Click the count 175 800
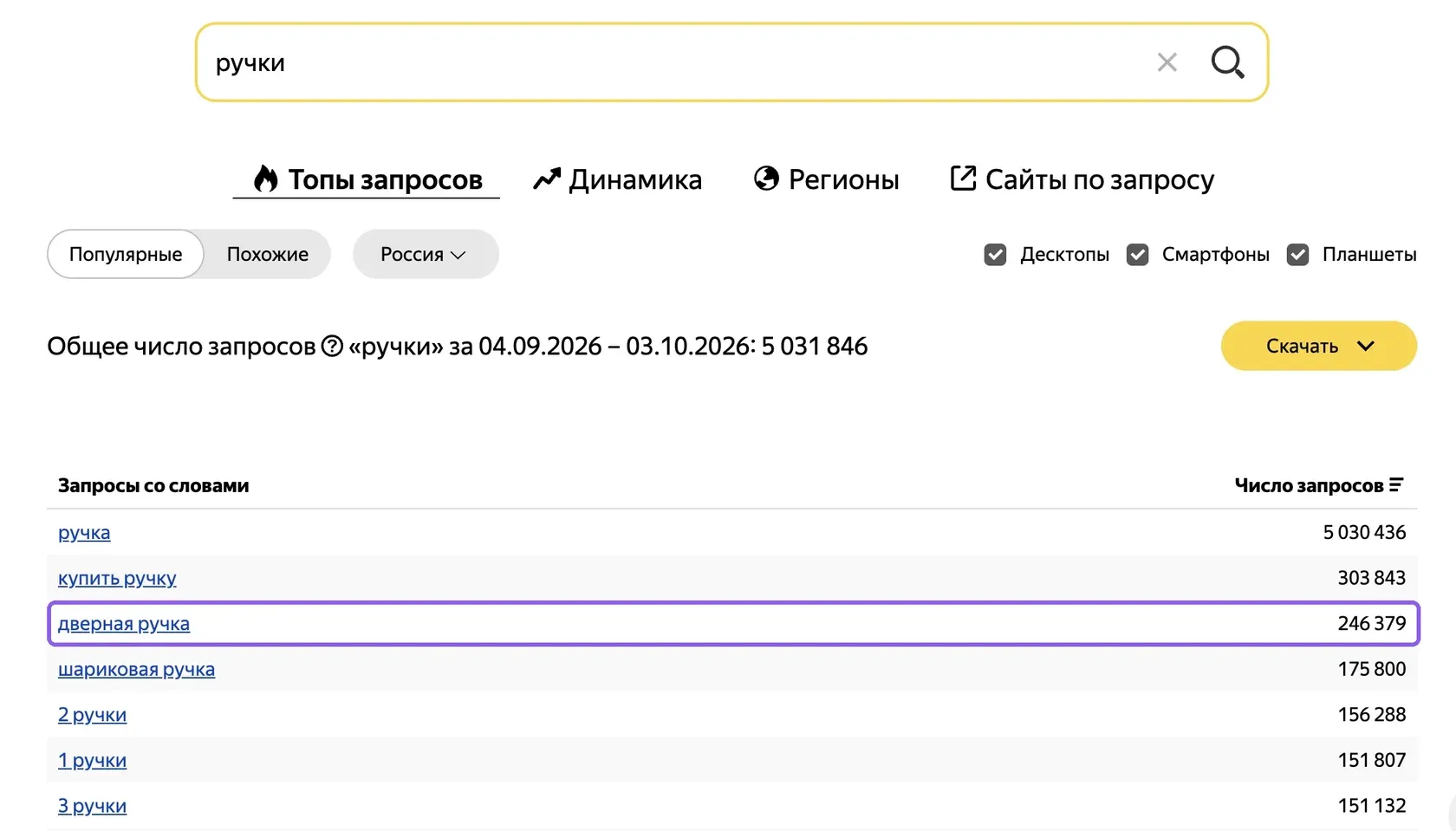 [x=1371, y=669]
